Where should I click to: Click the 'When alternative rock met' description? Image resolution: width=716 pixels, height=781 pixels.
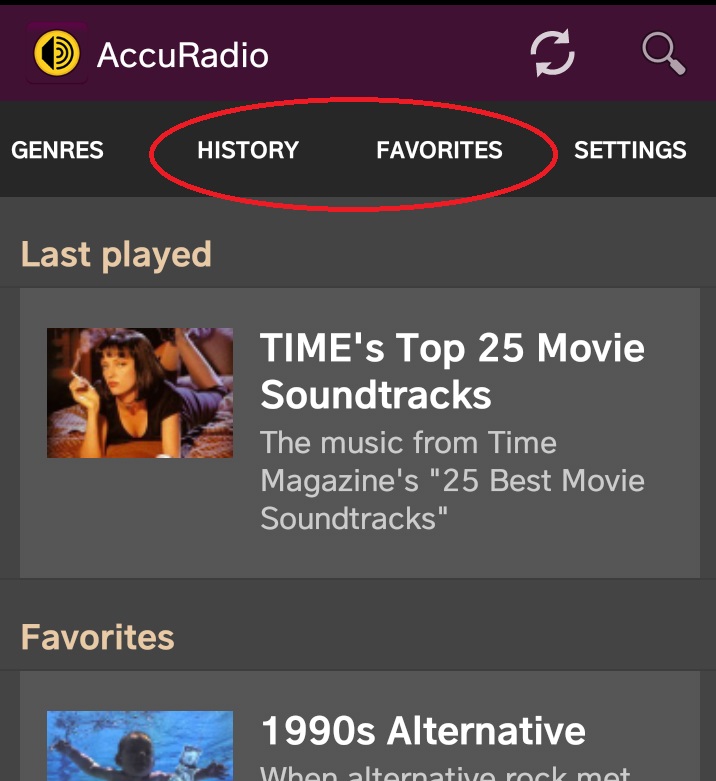tap(445, 772)
